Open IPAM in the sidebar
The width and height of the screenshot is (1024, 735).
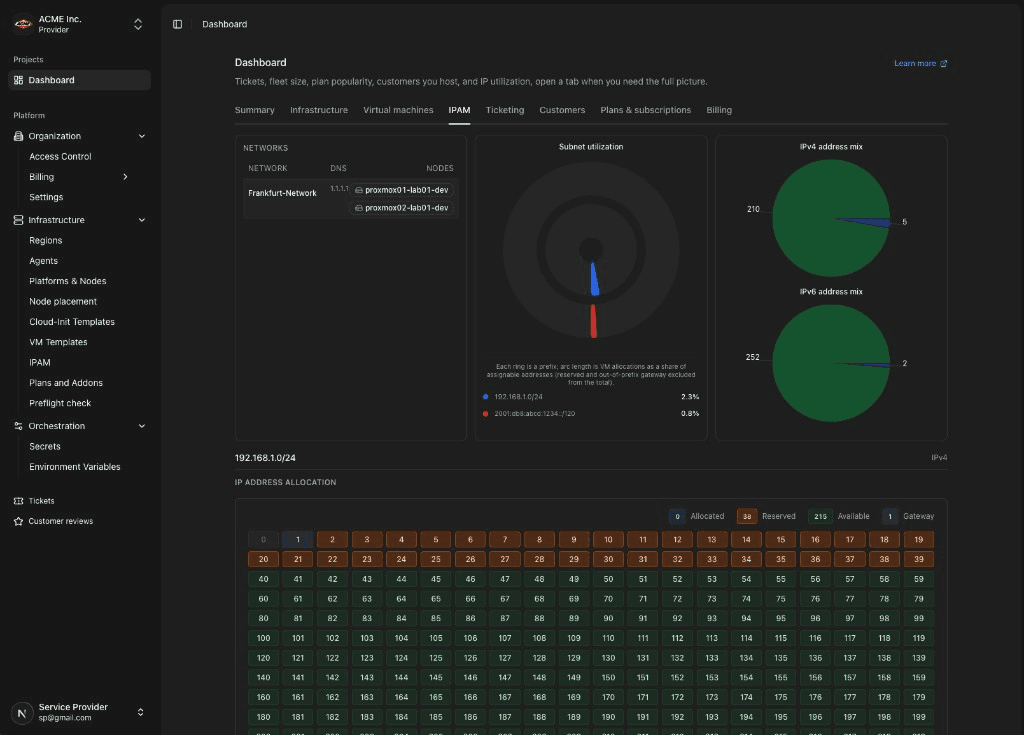click(40, 363)
